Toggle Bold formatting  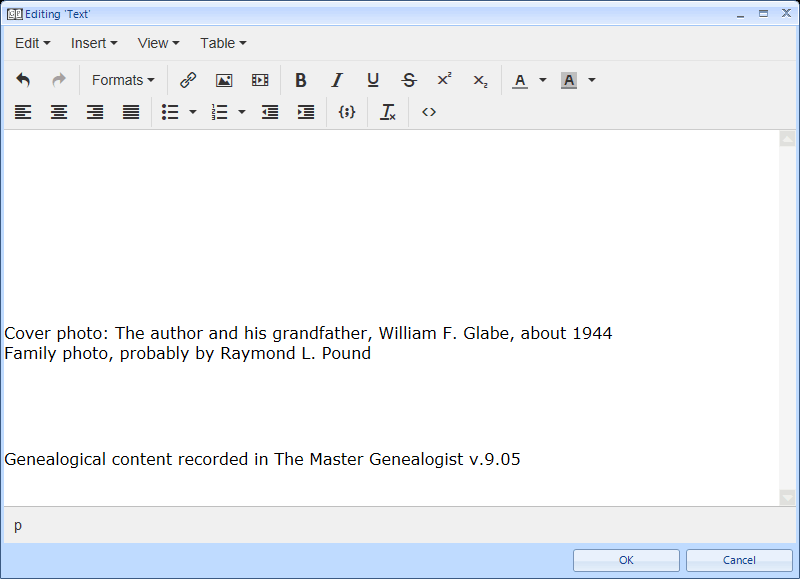pyautogui.click(x=300, y=80)
